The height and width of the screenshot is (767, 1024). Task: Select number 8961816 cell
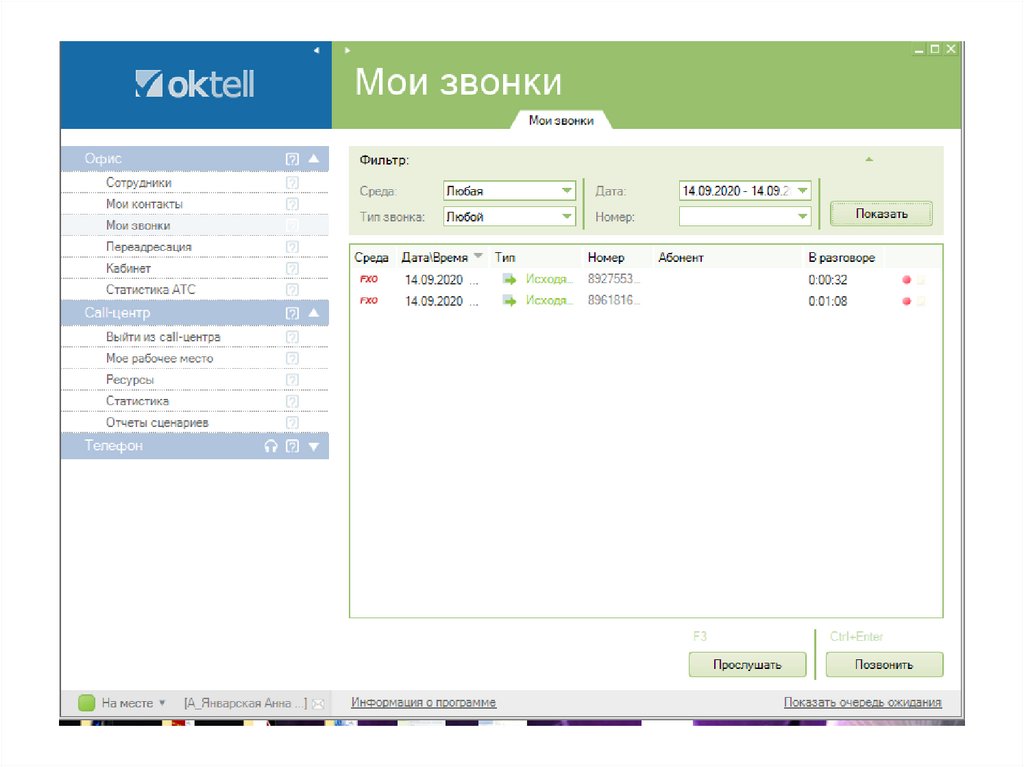[x=613, y=300]
